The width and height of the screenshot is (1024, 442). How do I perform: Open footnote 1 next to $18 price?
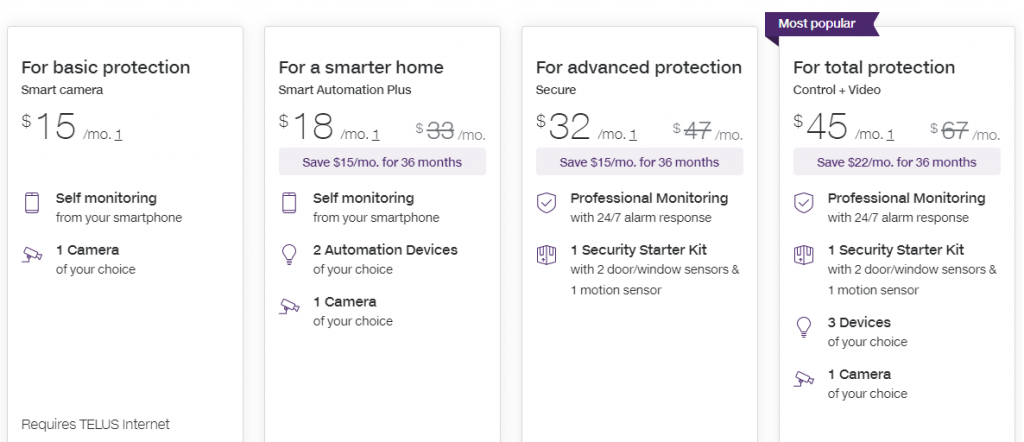pyautogui.click(x=376, y=135)
